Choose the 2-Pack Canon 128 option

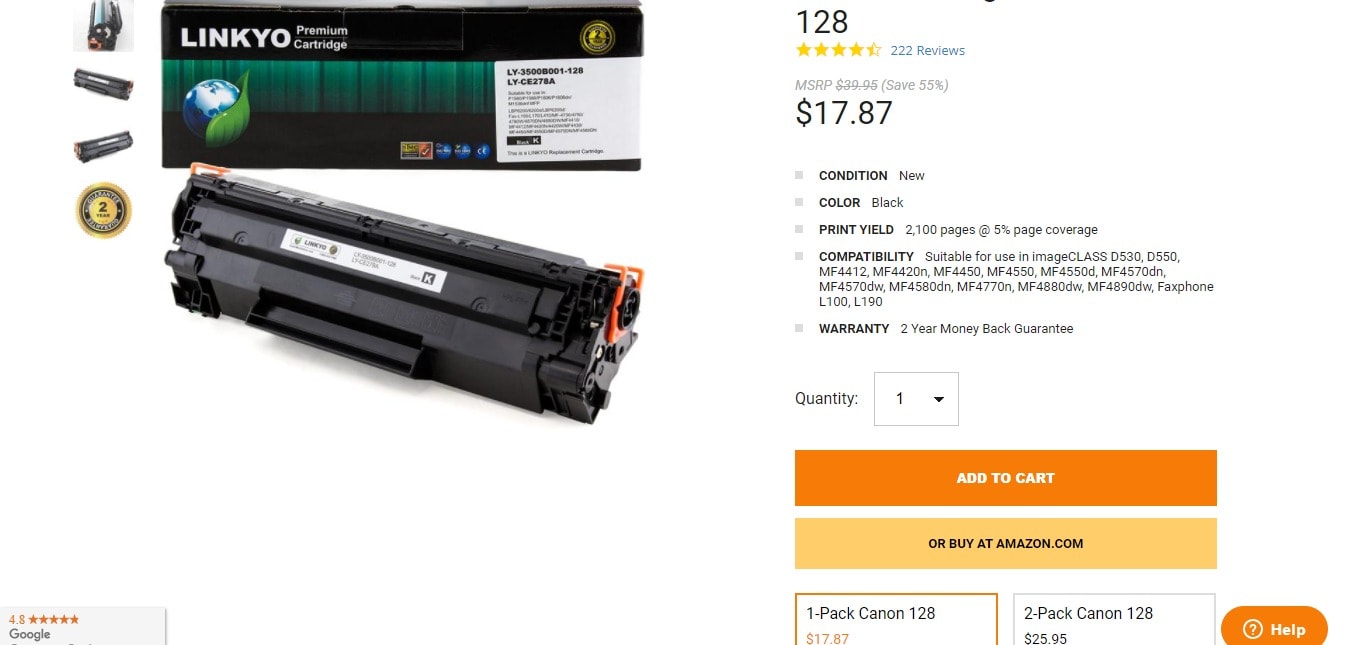(1114, 620)
